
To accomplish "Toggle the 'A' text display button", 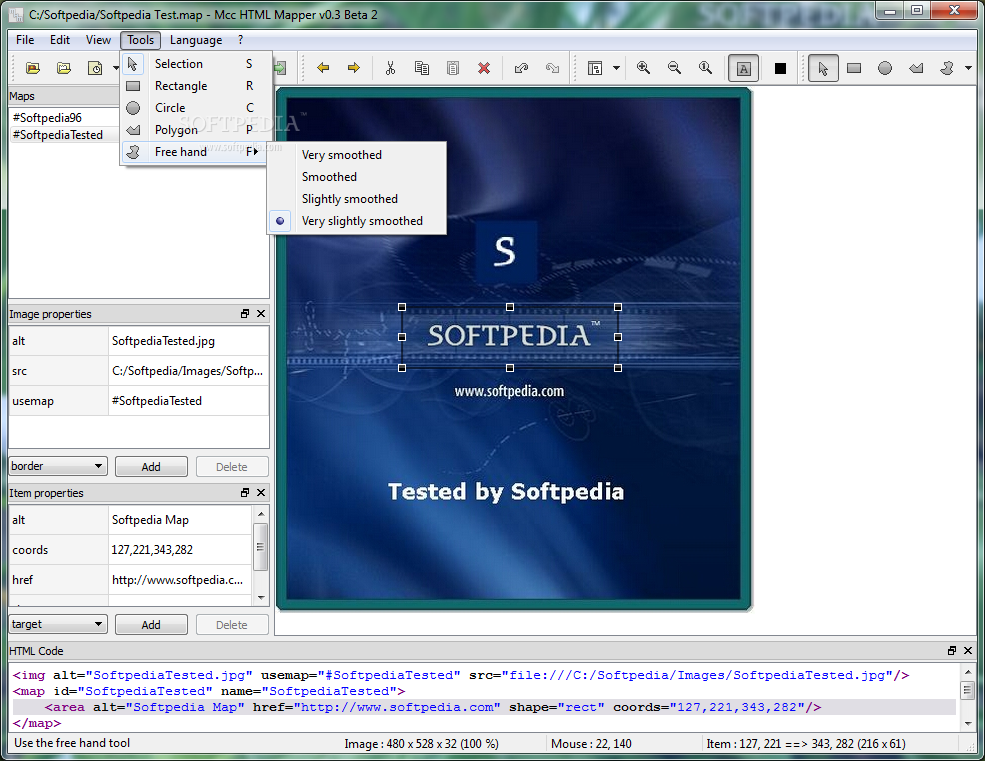I will pyautogui.click(x=744, y=68).
